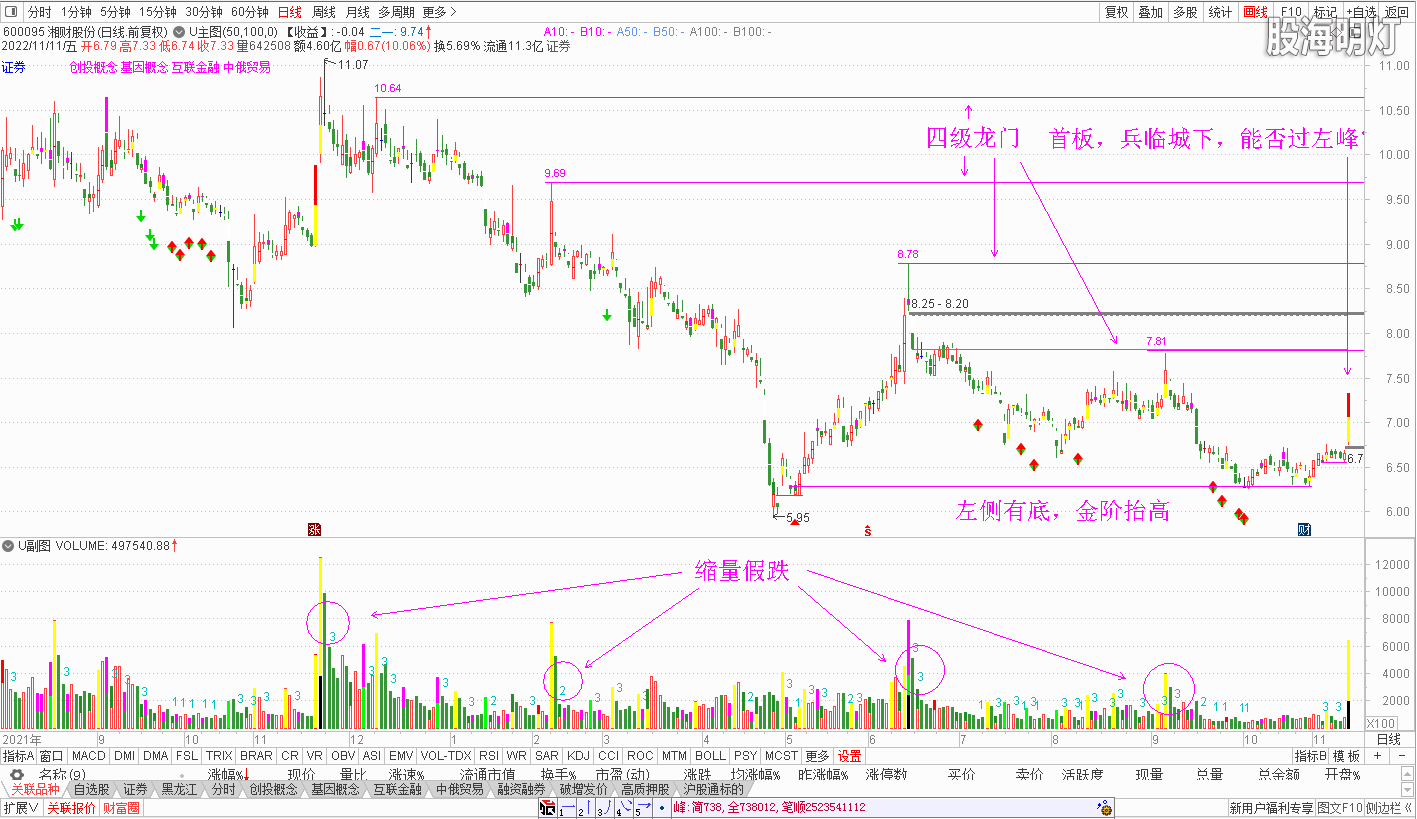Open F10 company info
This screenshot has height=819, width=1417.
point(1291,12)
